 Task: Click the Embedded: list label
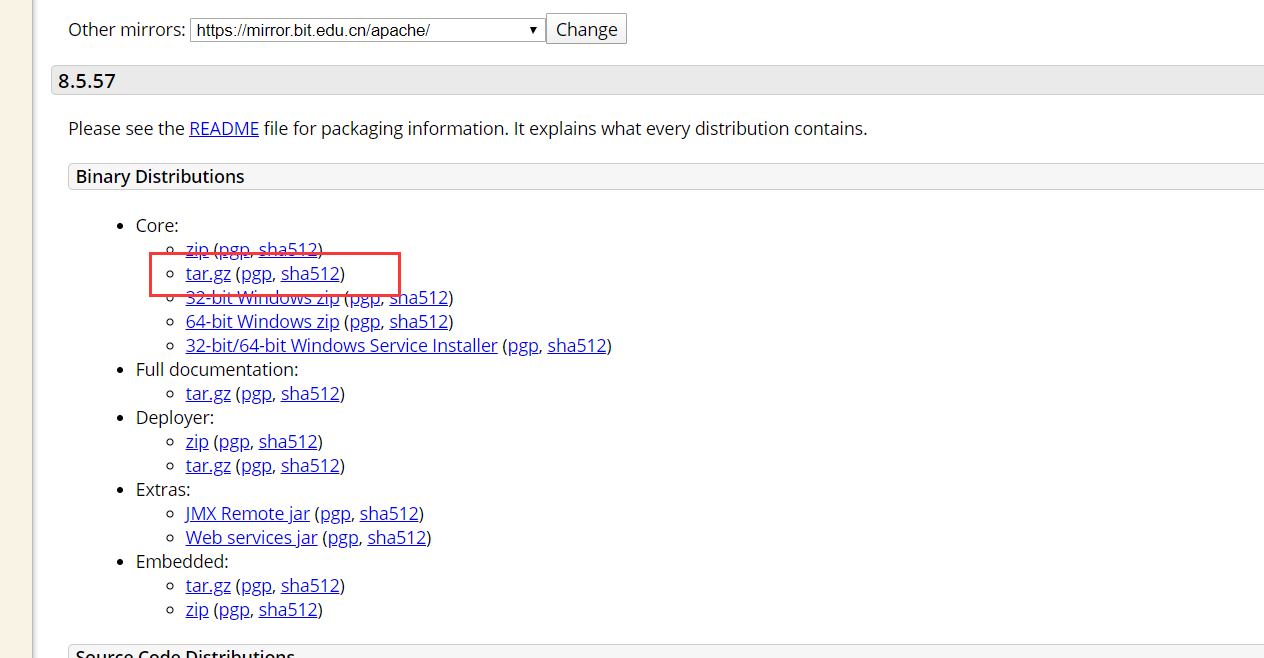182,562
